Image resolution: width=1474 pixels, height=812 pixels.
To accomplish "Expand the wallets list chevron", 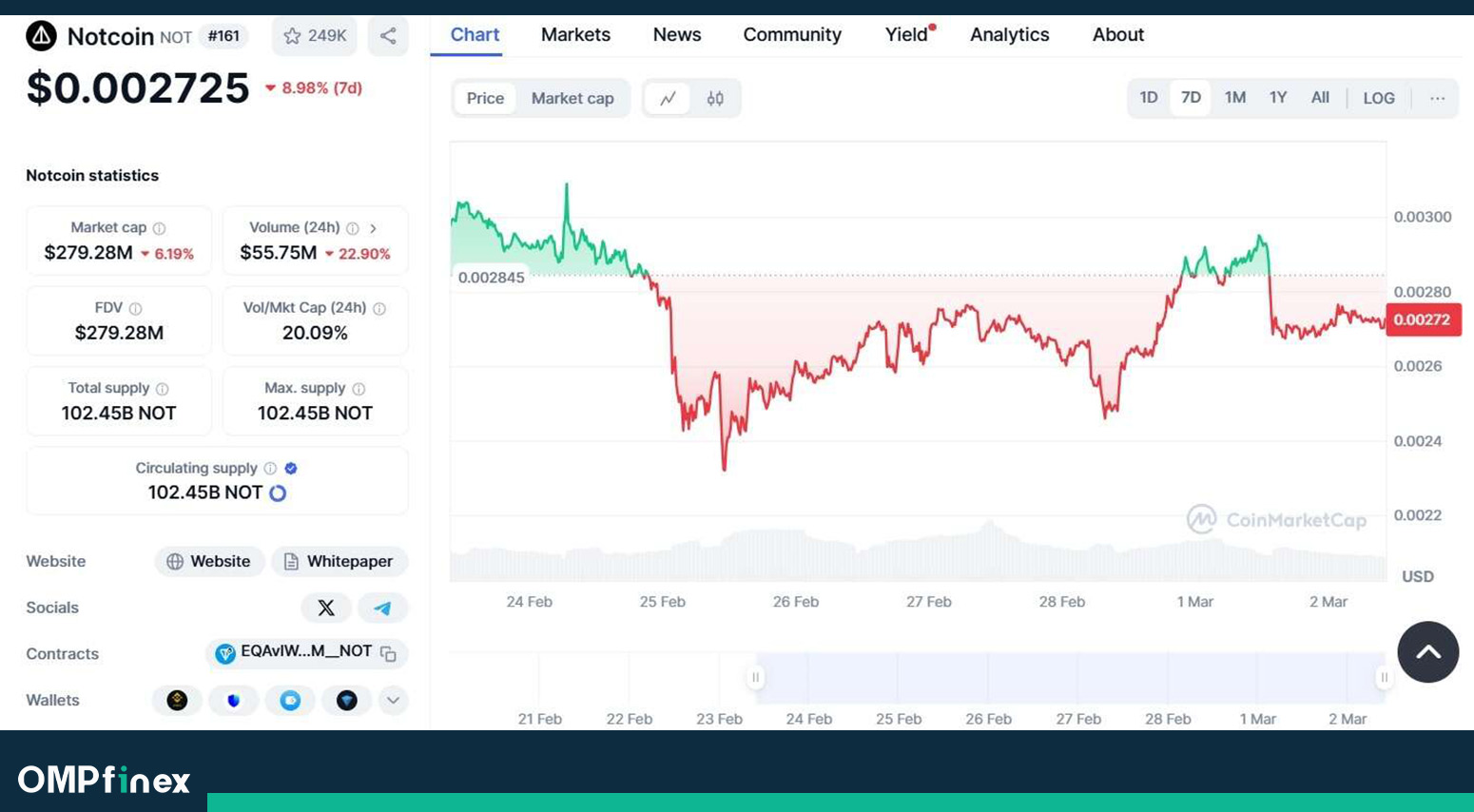I will [x=393, y=701].
